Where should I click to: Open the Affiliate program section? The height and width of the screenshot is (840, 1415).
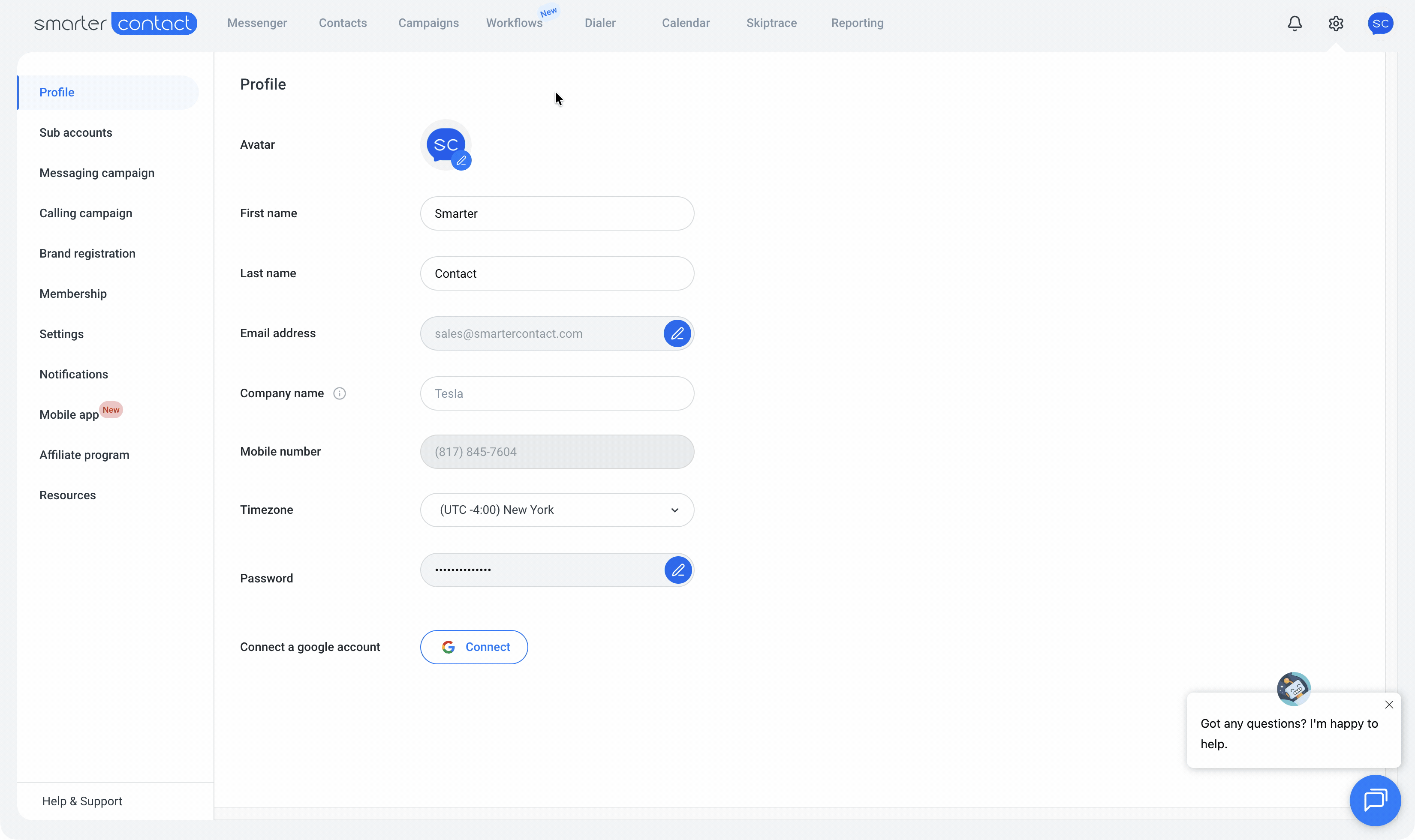click(84, 455)
